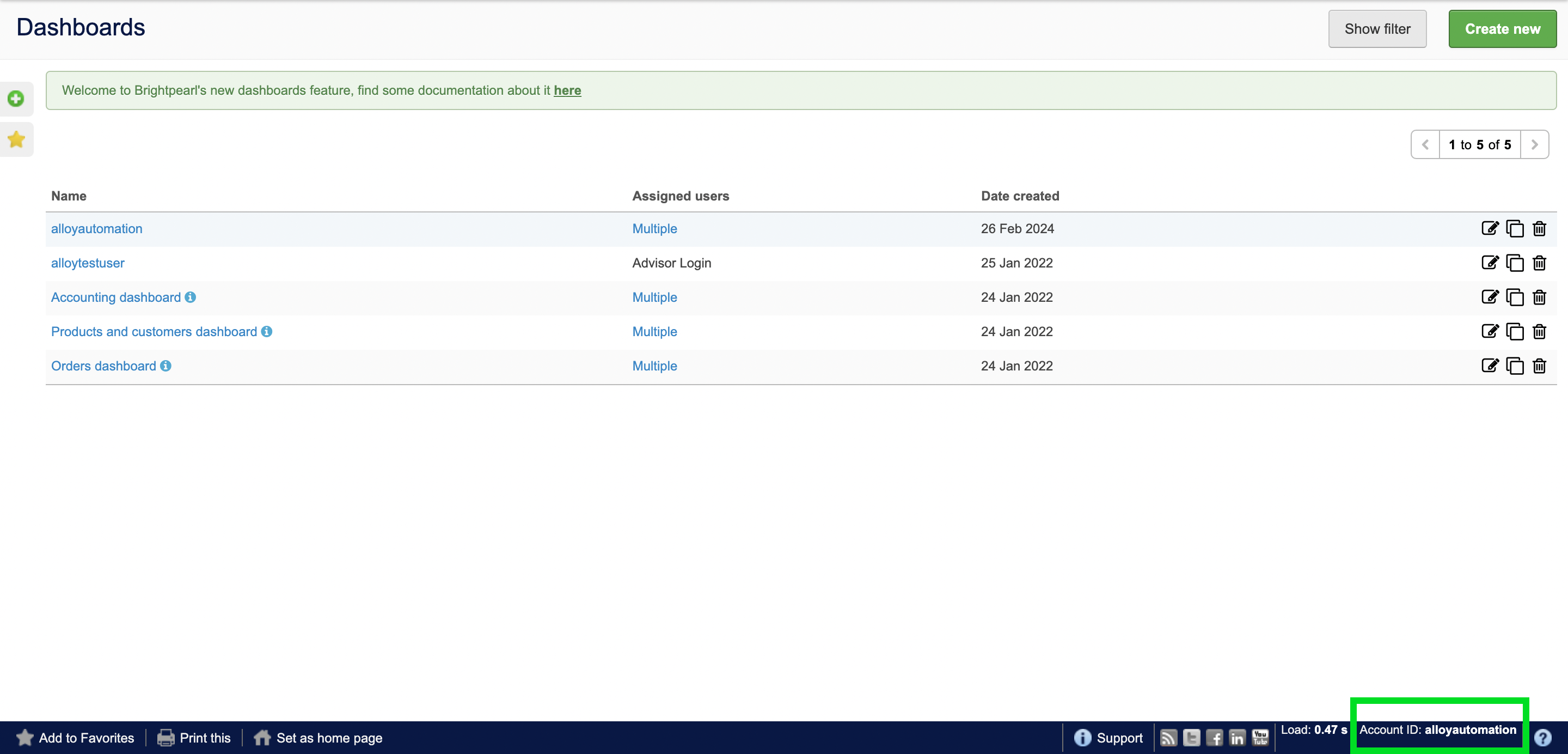Viewport: 1568px width, 754px height.
Task: Click the green plus sidebar icon
Action: (16, 99)
